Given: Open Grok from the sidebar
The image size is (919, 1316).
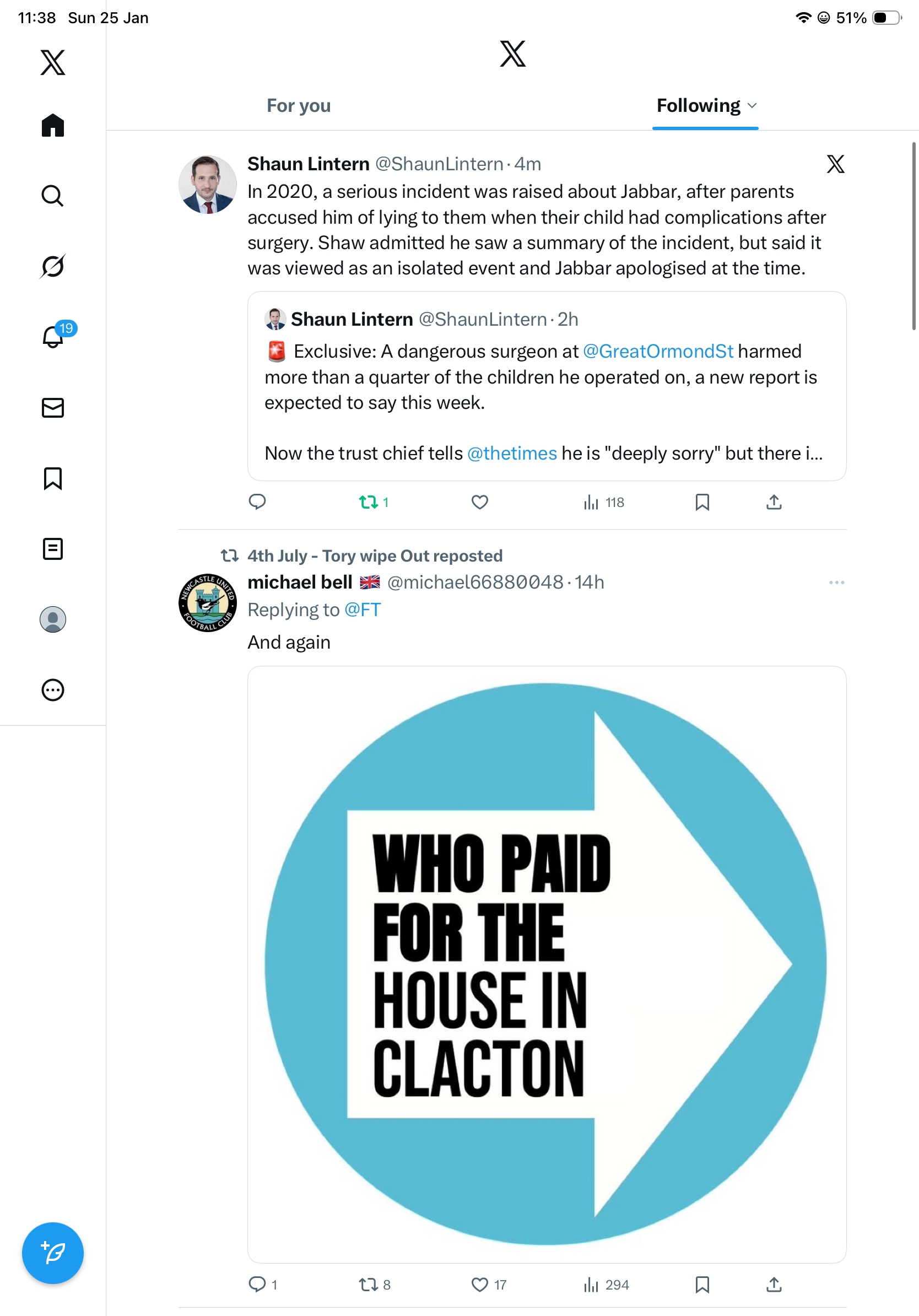Looking at the screenshot, I should pyautogui.click(x=52, y=267).
